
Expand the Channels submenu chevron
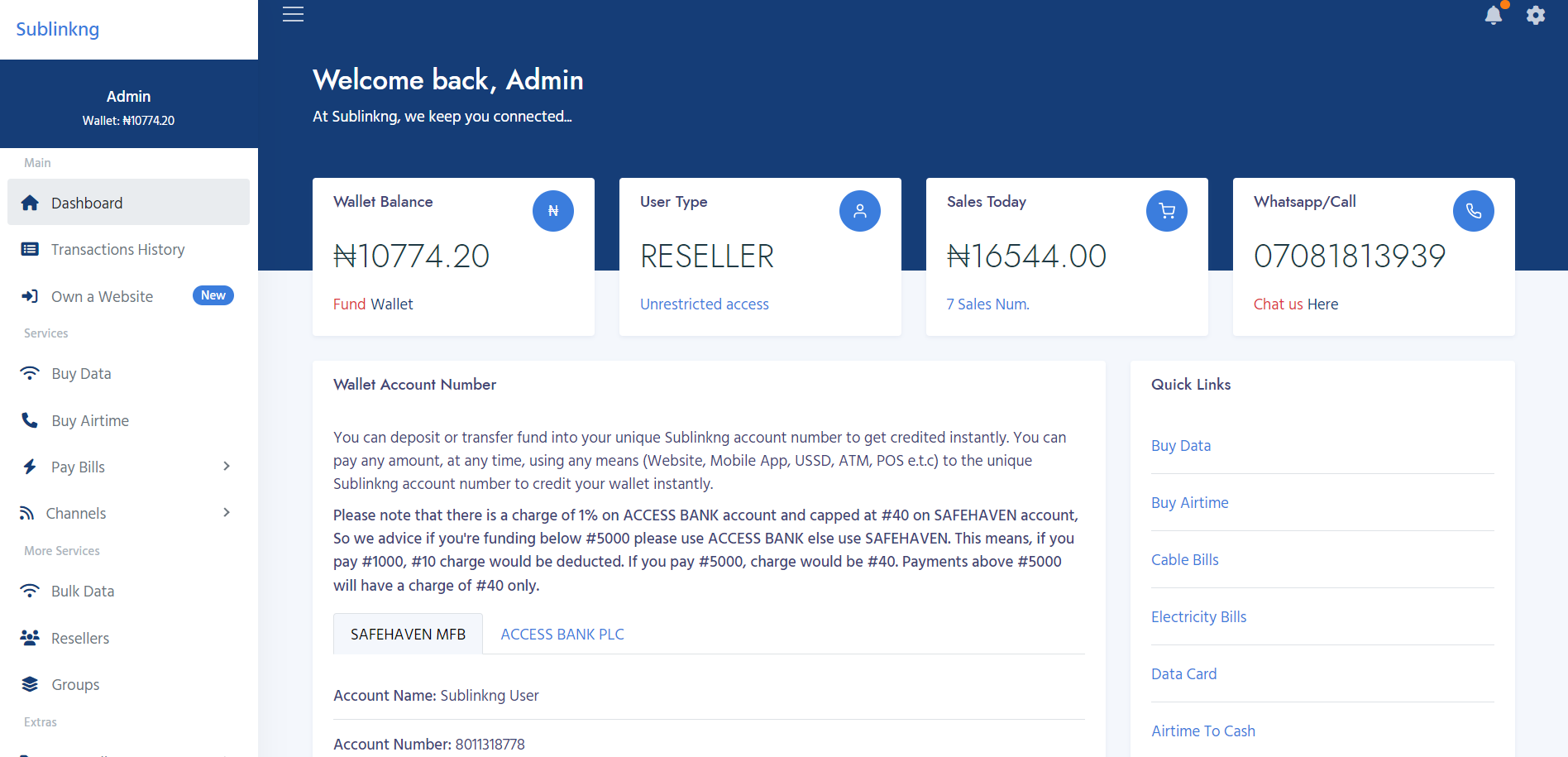227,513
